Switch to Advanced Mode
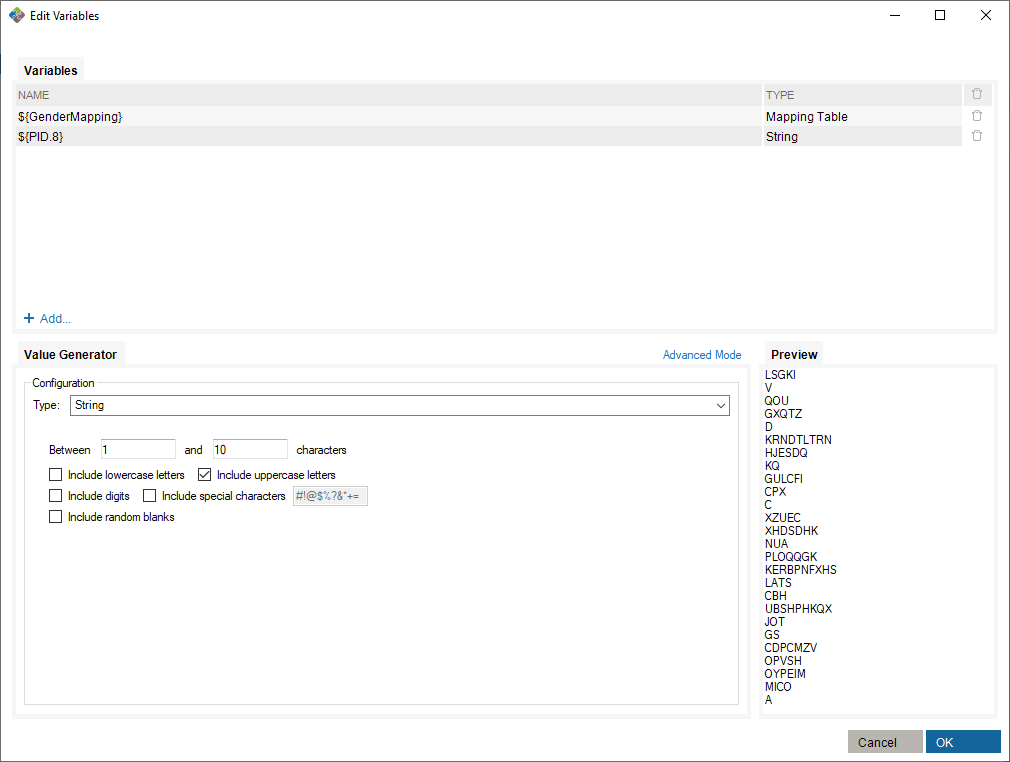This screenshot has height=762, width=1010. point(702,355)
